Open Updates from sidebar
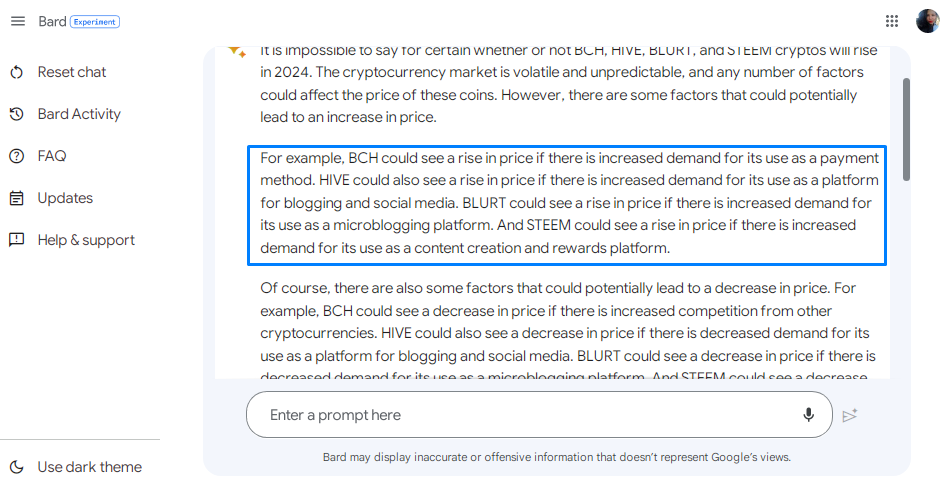 [65, 198]
